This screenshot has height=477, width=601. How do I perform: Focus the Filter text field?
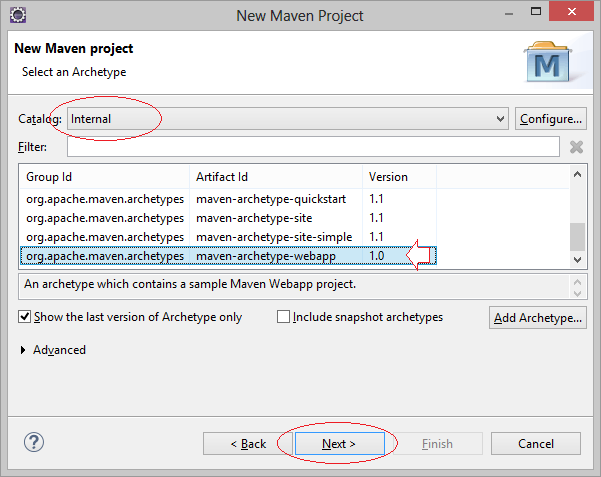click(313, 147)
